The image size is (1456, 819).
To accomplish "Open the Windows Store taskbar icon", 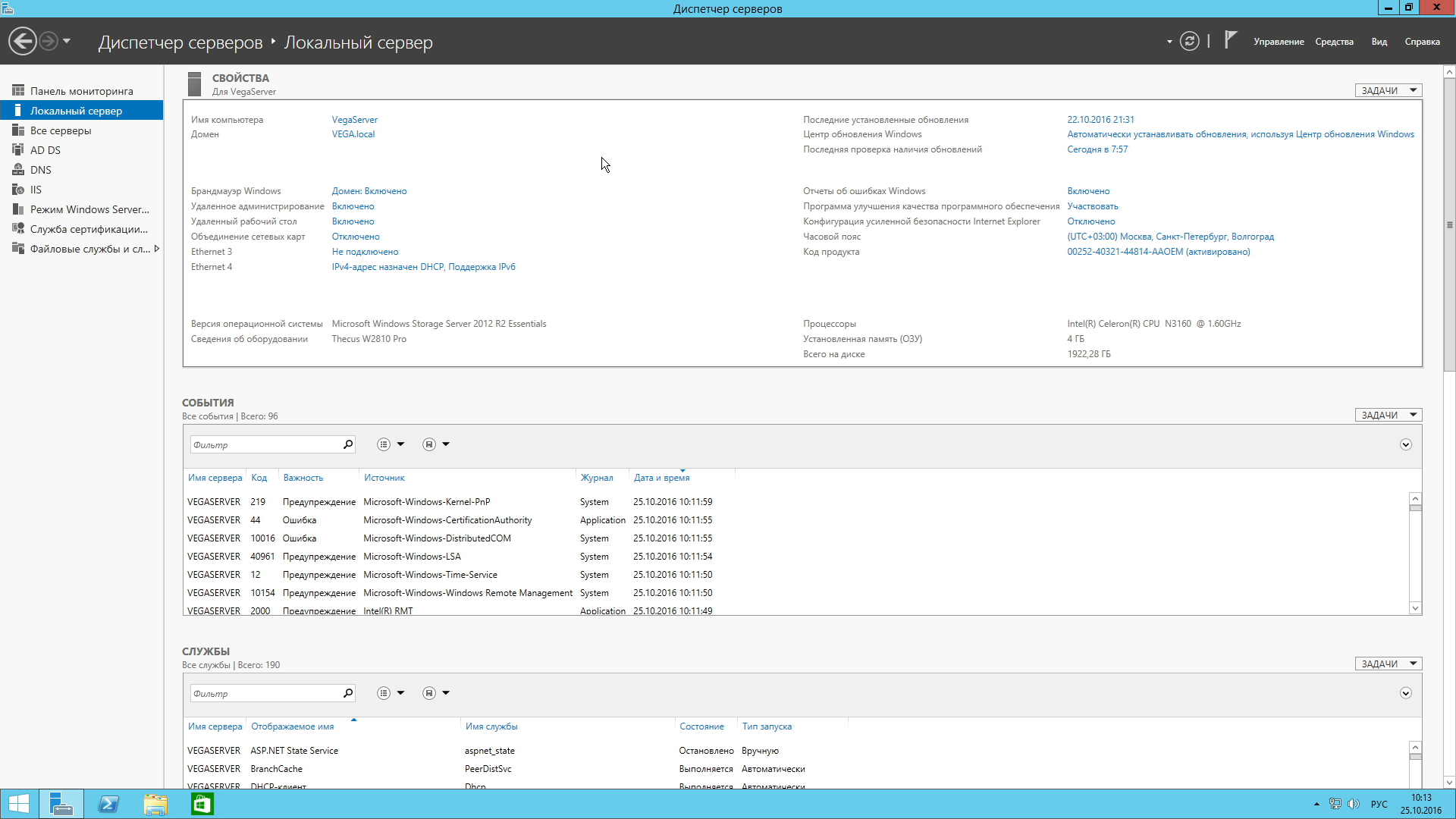I will click(202, 804).
